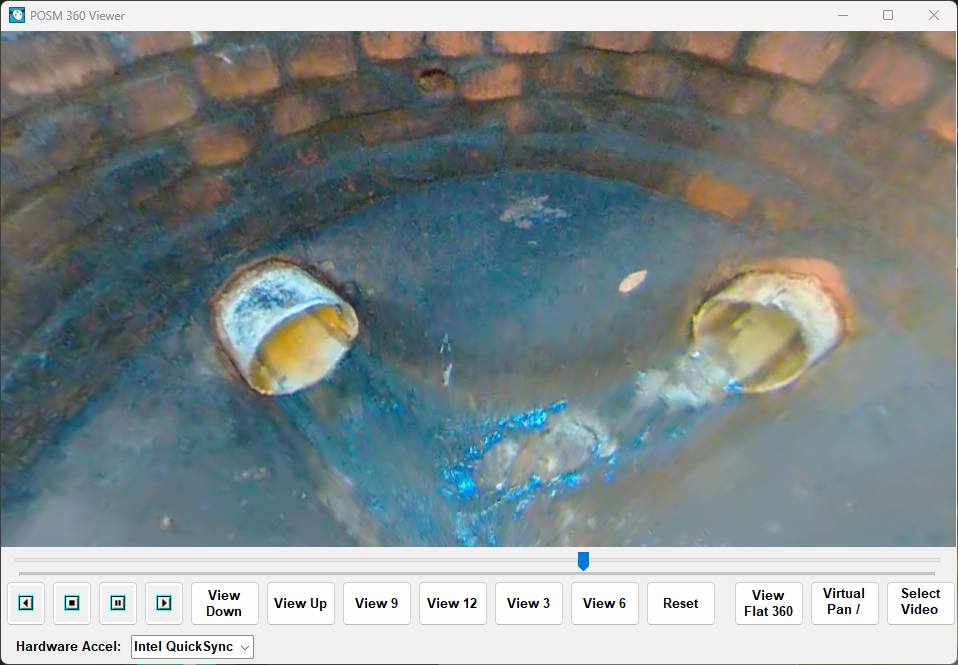Switch to the View 12 orientation
The height and width of the screenshot is (665, 958).
coord(452,603)
